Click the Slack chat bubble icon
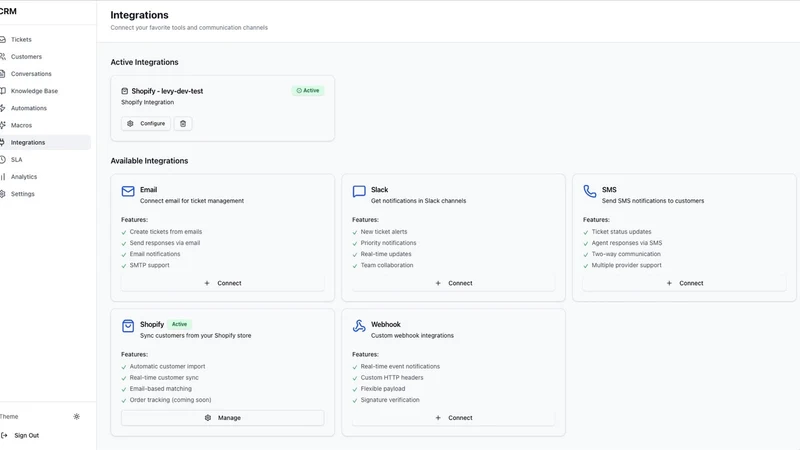This screenshot has height=450, width=800. pos(359,191)
